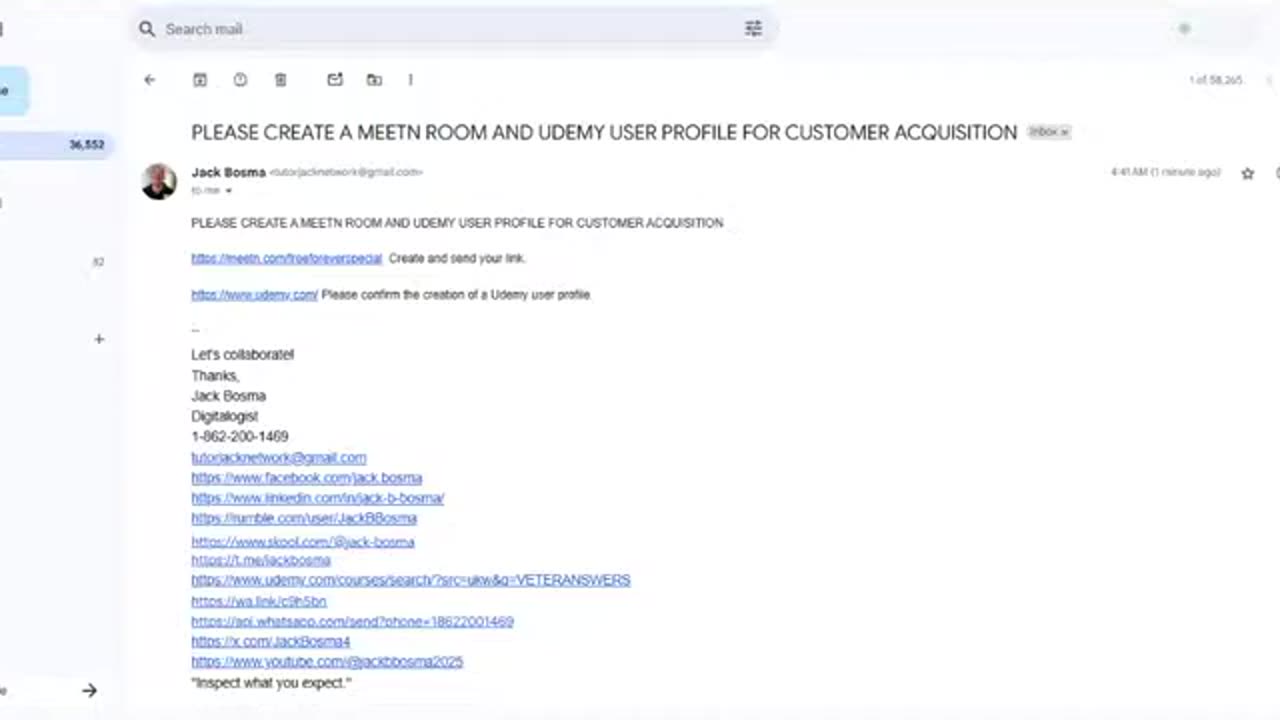Go back to inbox with back arrow

150,80
